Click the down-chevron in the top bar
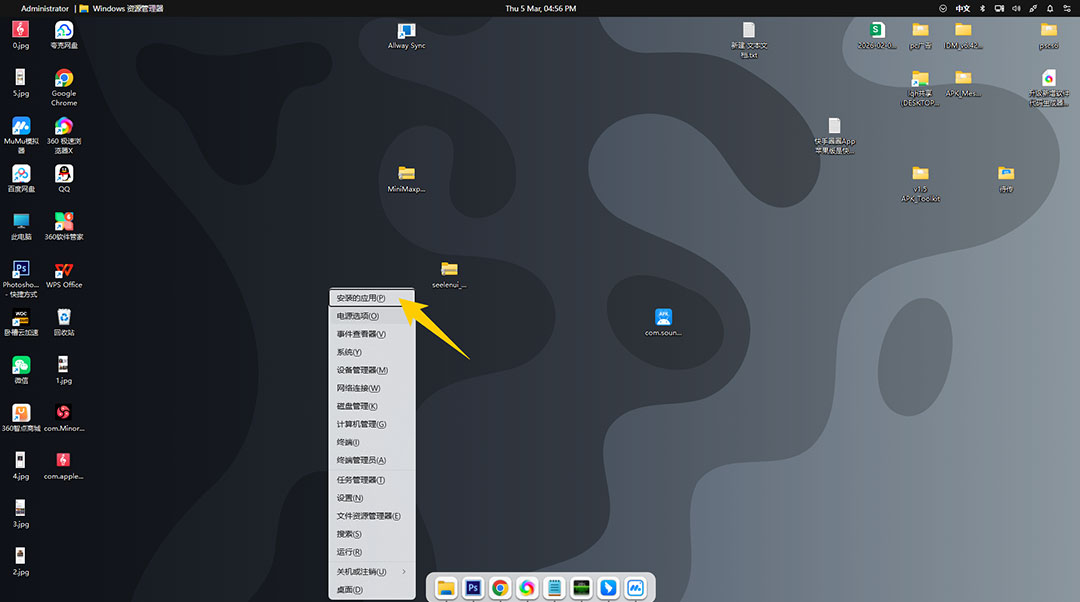Image resolution: width=1080 pixels, height=602 pixels. 943,8
